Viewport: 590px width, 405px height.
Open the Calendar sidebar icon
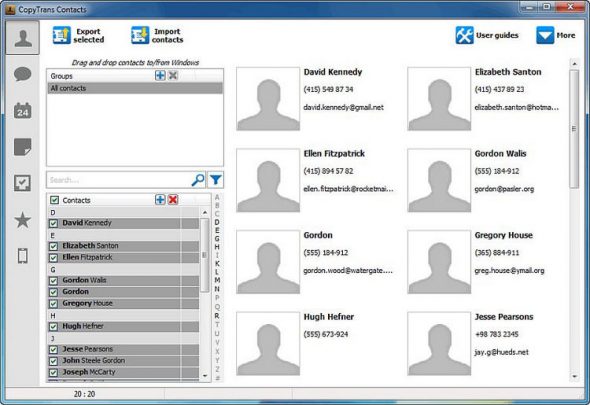coord(23,111)
